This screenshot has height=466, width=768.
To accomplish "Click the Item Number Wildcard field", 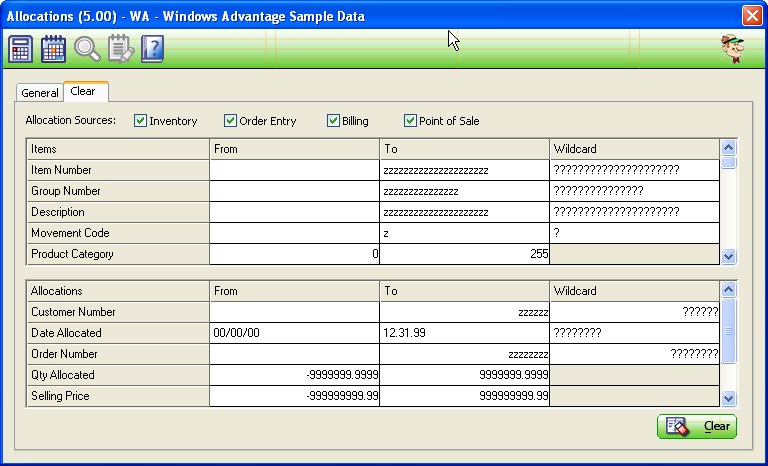I will (x=634, y=170).
